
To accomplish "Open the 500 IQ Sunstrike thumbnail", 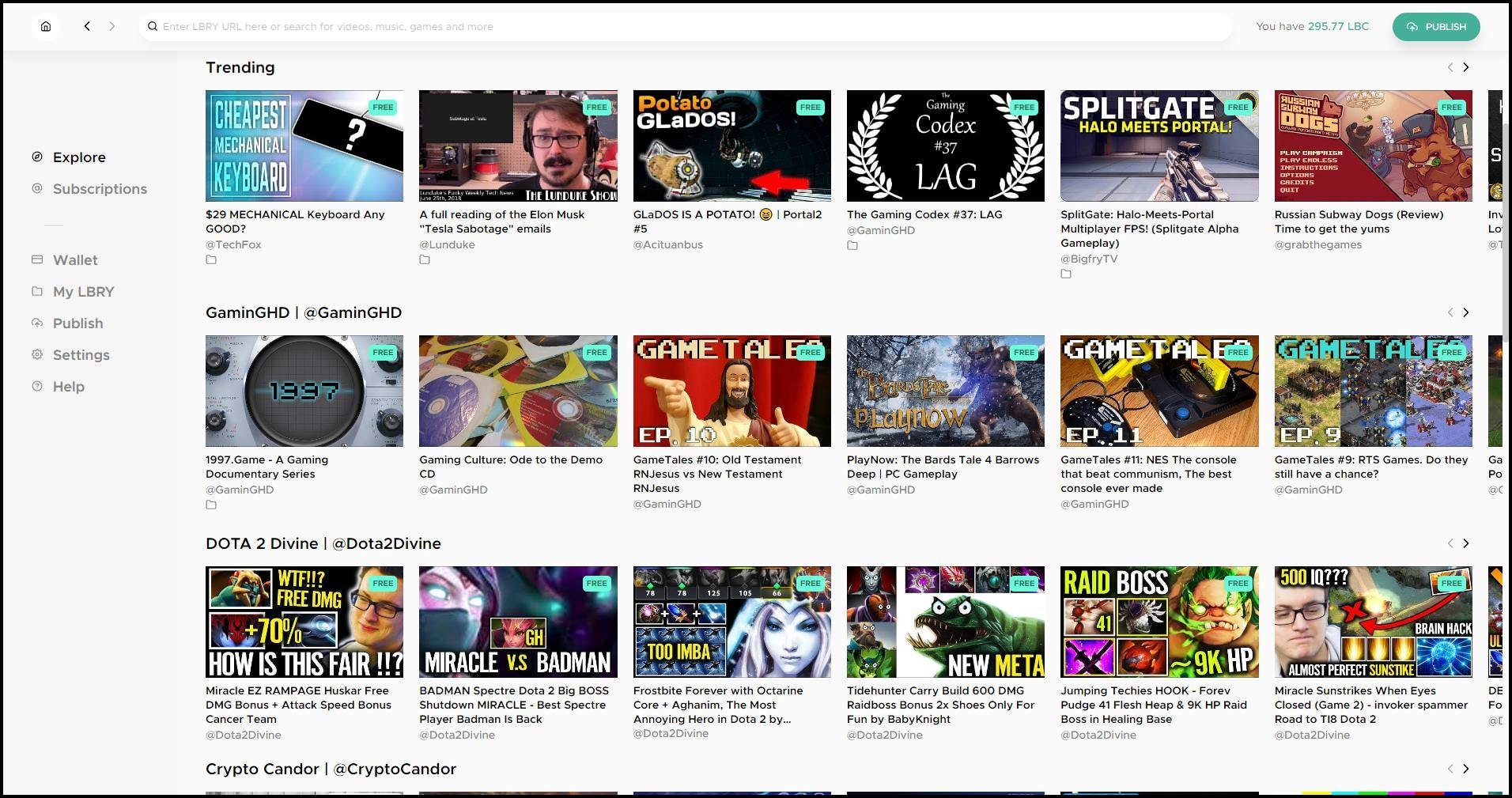I will (1374, 622).
